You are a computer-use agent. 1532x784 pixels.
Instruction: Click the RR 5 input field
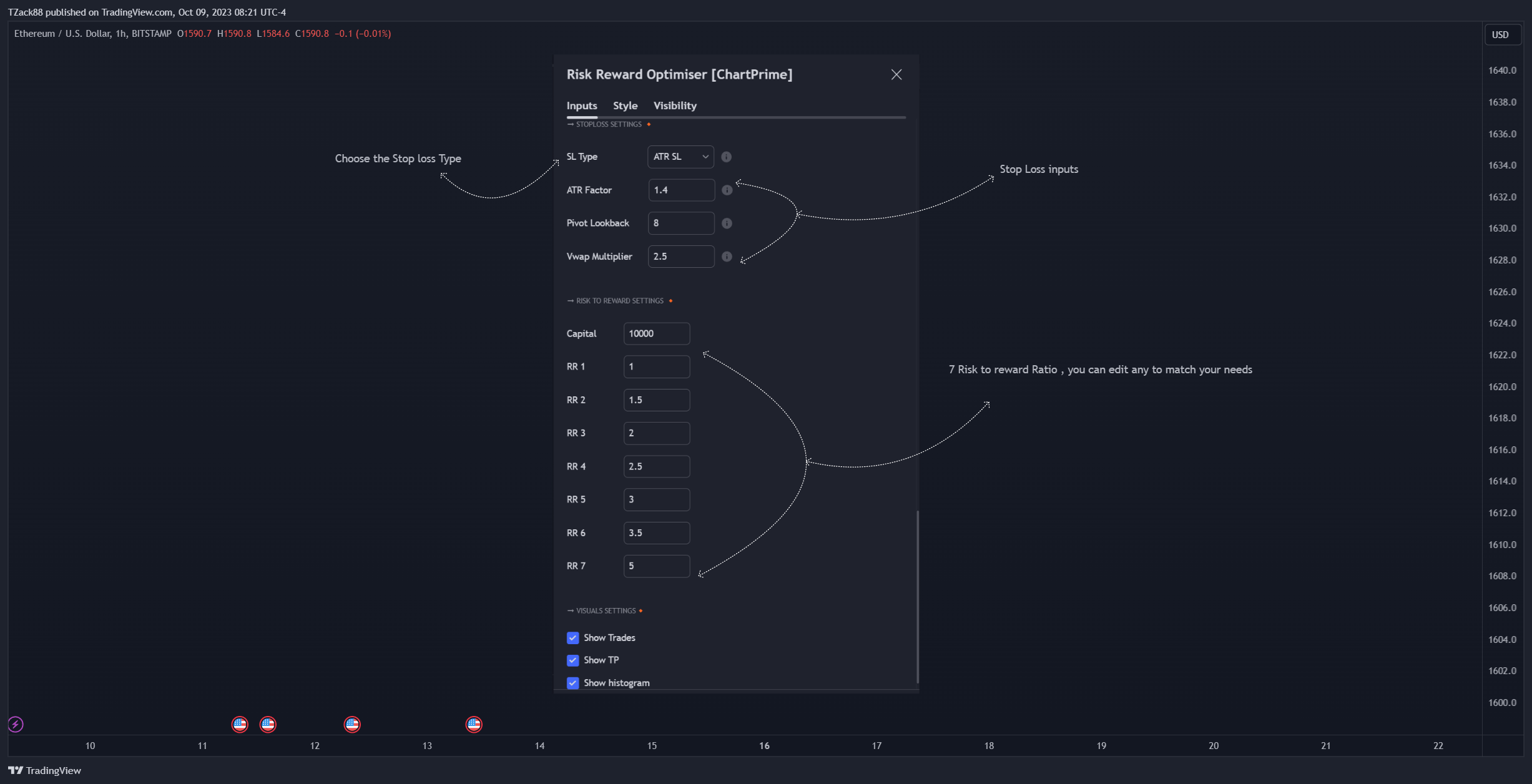click(657, 500)
